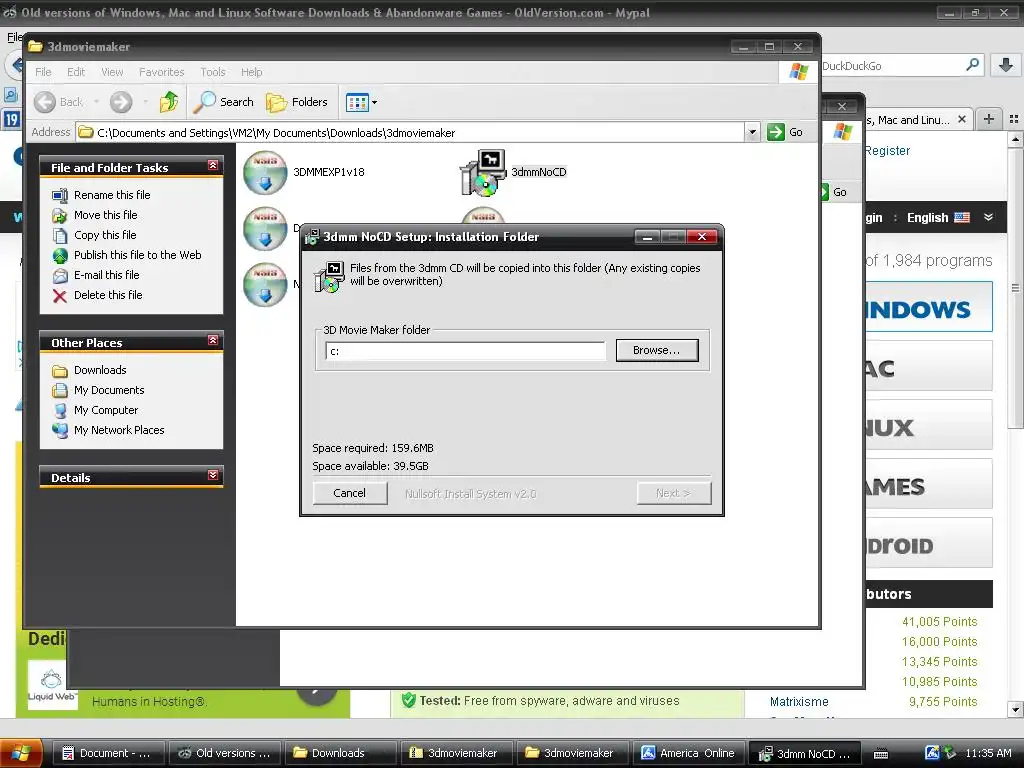Toggle the Folders pane button
This screenshot has height=768, width=1024.
(297, 102)
